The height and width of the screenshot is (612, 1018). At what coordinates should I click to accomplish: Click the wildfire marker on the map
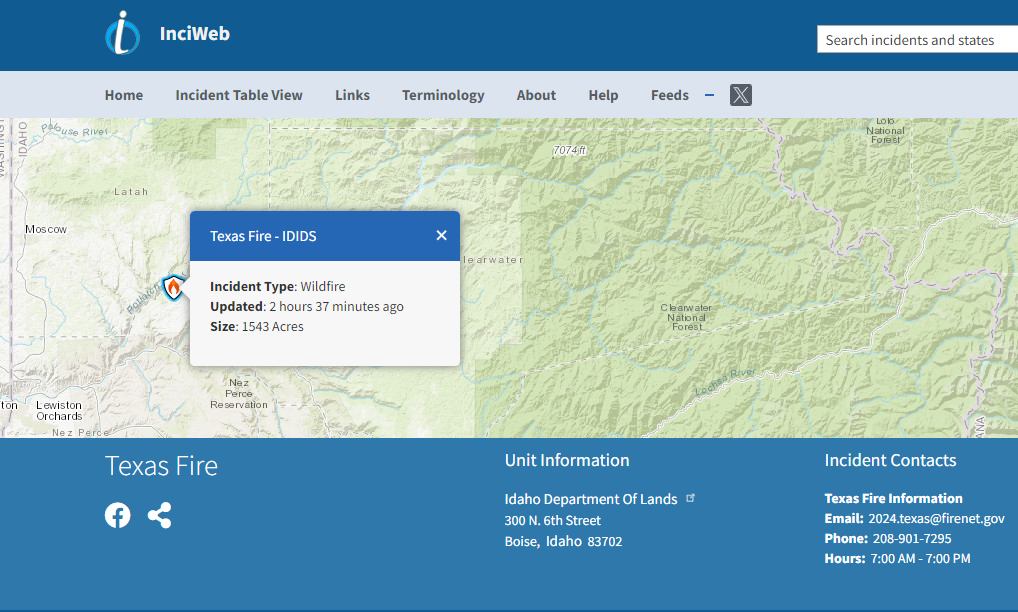pyautogui.click(x=174, y=288)
